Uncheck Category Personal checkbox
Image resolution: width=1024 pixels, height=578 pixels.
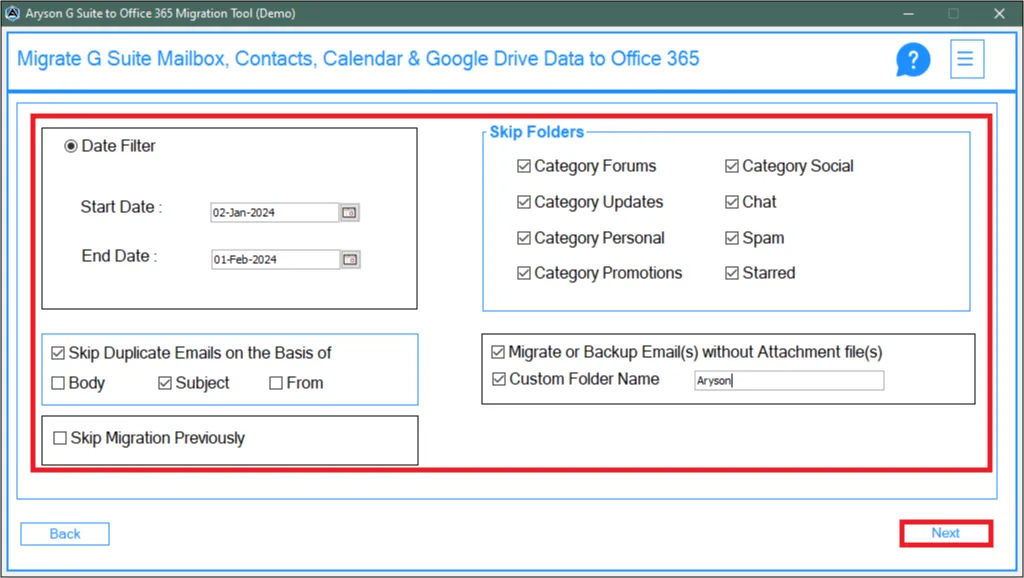[x=524, y=238]
